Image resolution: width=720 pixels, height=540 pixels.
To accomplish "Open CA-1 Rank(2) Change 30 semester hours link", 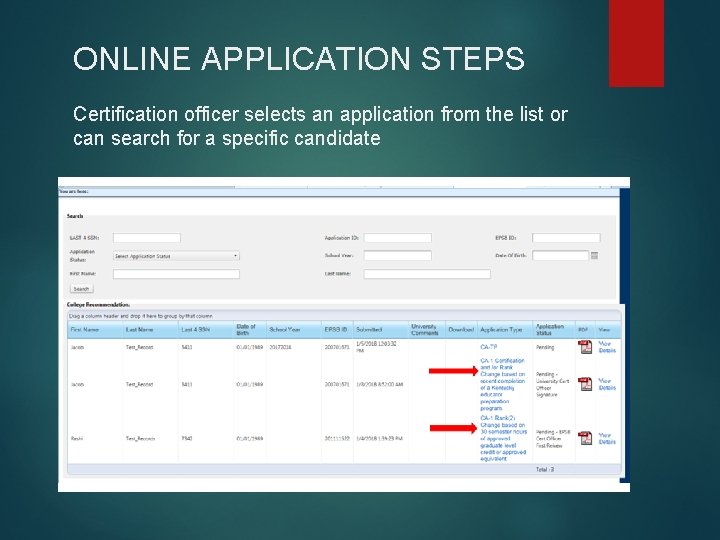I will (x=503, y=439).
